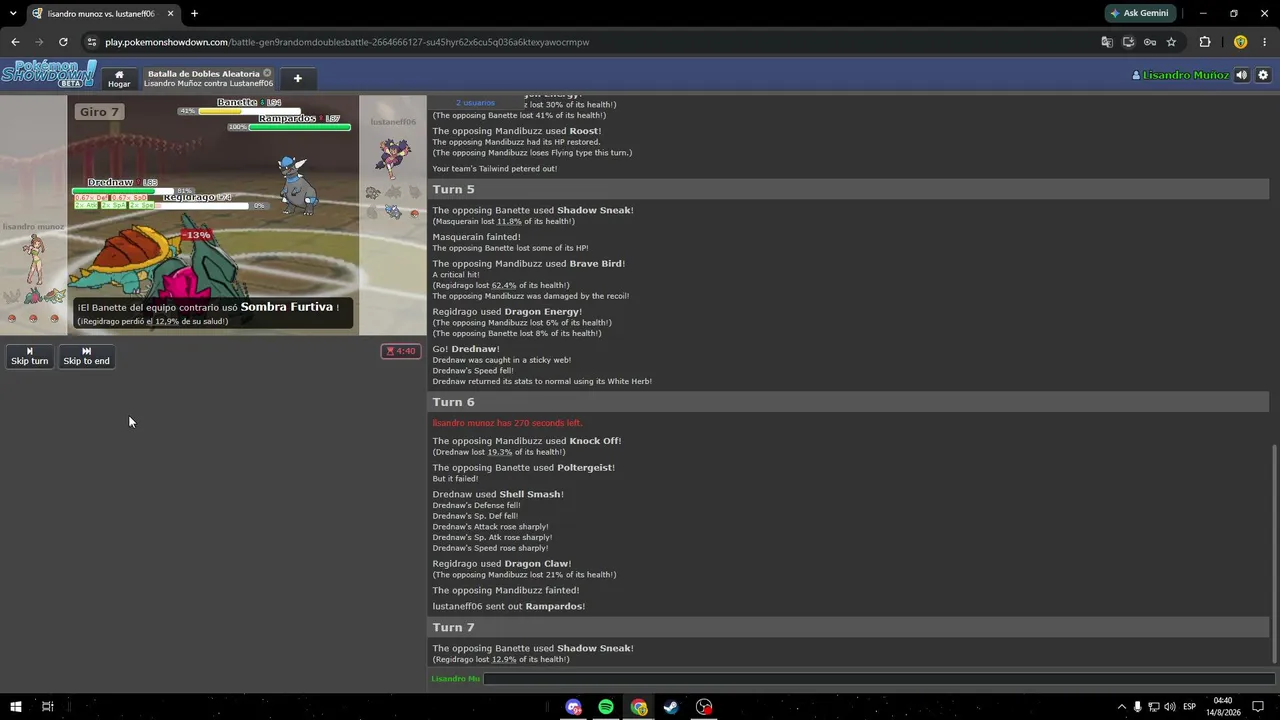The width and height of the screenshot is (1280, 720).
Task: Click the Giro 7 turn counter
Action: [98, 112]
